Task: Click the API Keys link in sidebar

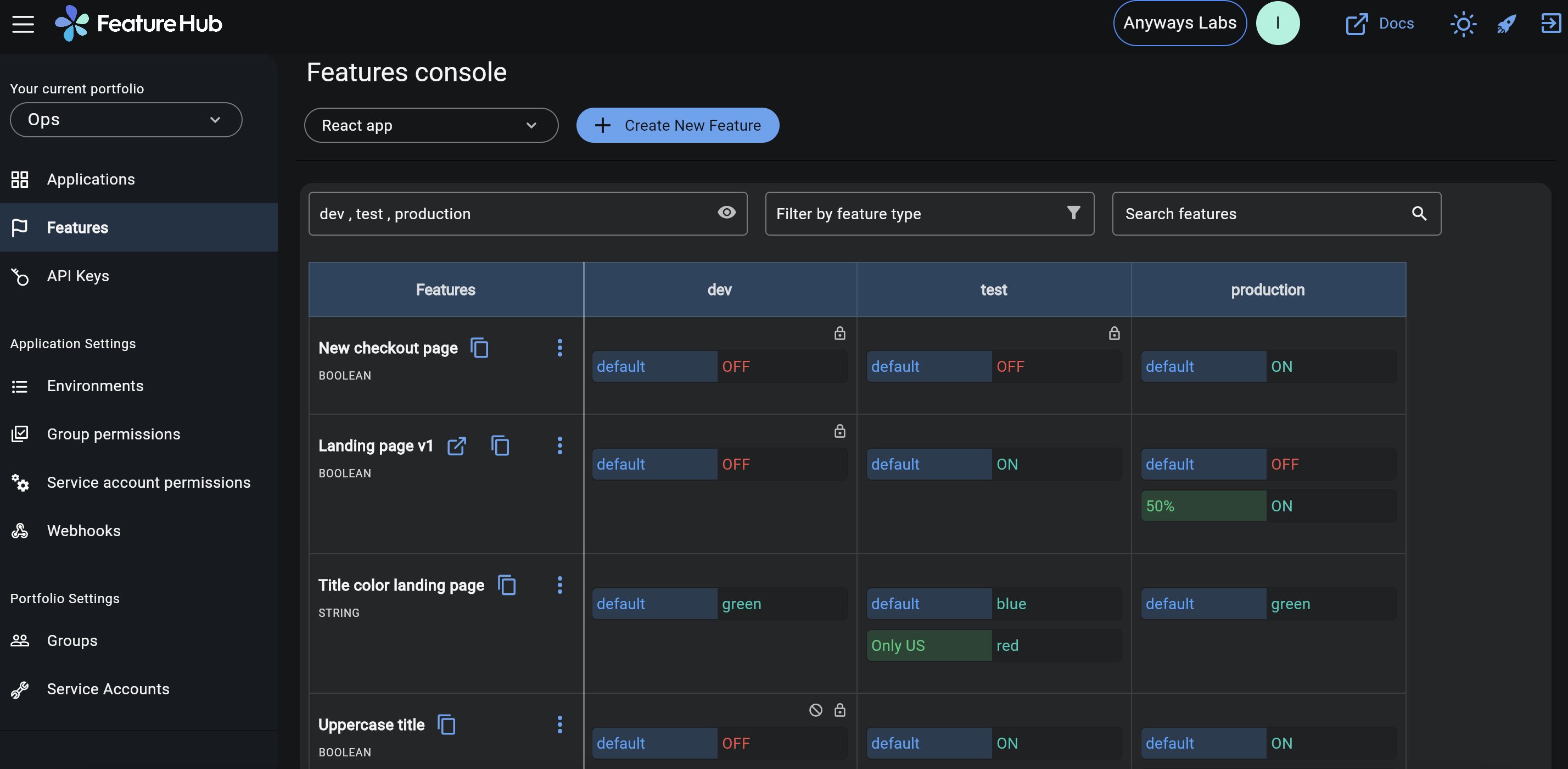Action: tap(78, 276)
